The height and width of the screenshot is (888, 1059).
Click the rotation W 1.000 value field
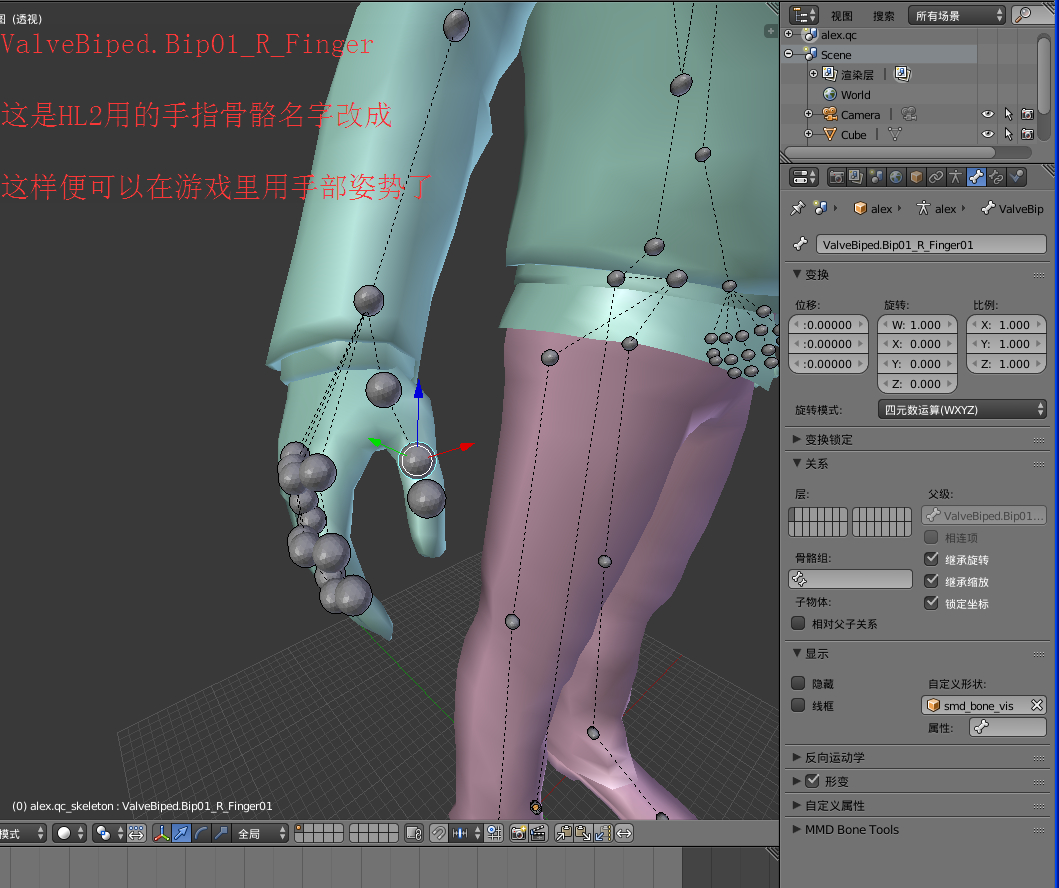pos(917,325)
